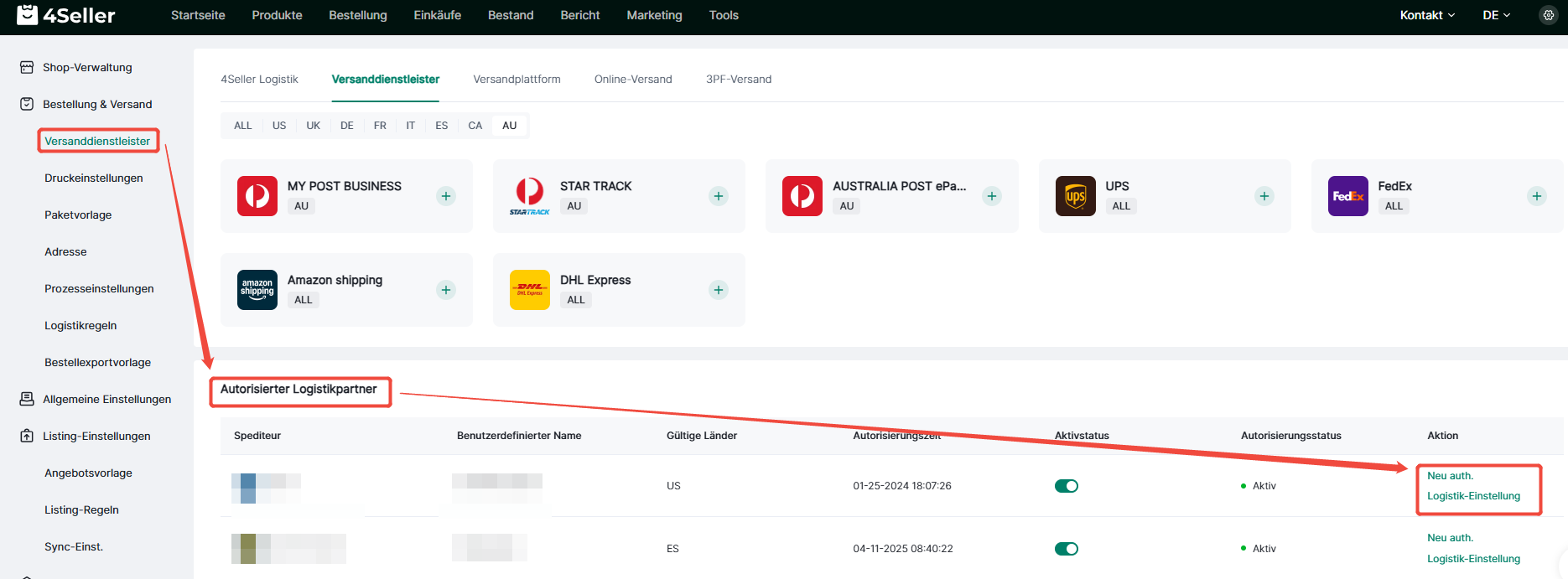The image size is (1568, 579).
Task: Open Druckeinstellungen in the sidebar
Action: click(x=94, y=178)
